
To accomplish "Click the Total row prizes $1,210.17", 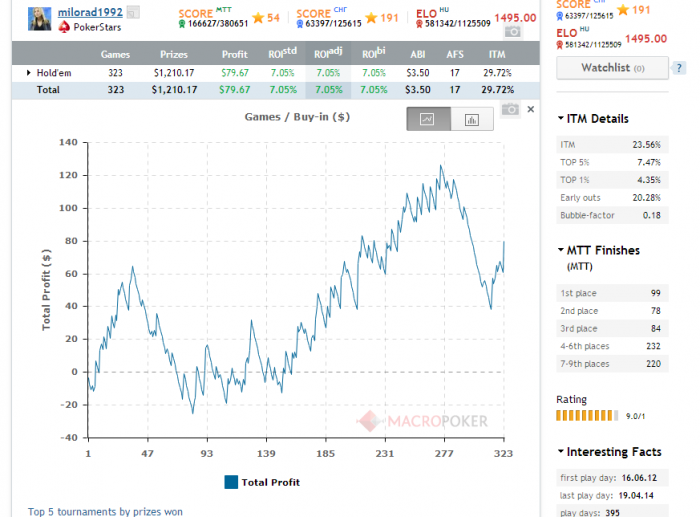I will coord(174,90).
